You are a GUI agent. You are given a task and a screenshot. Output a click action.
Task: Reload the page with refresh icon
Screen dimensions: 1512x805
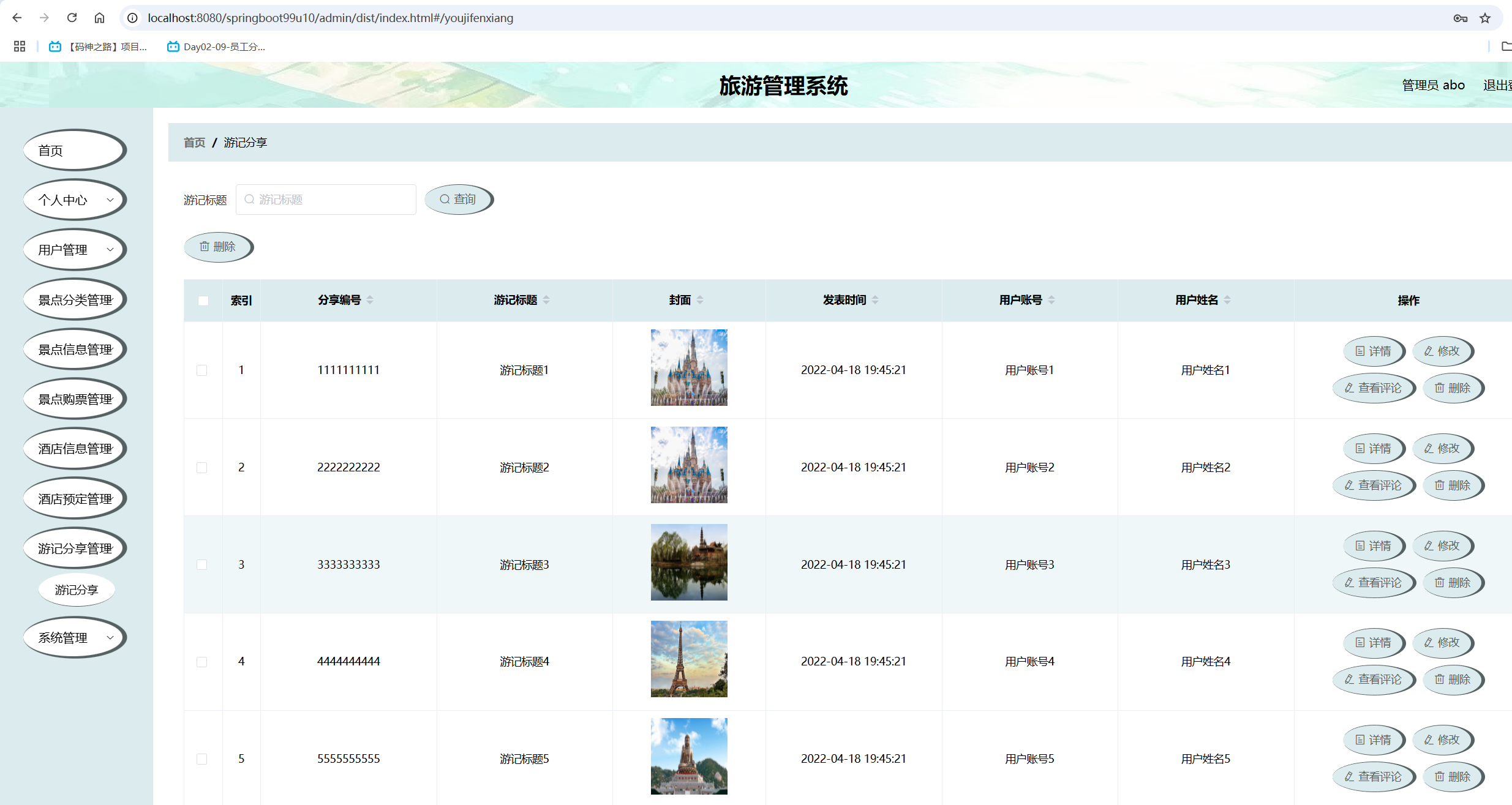coord(72,18)
